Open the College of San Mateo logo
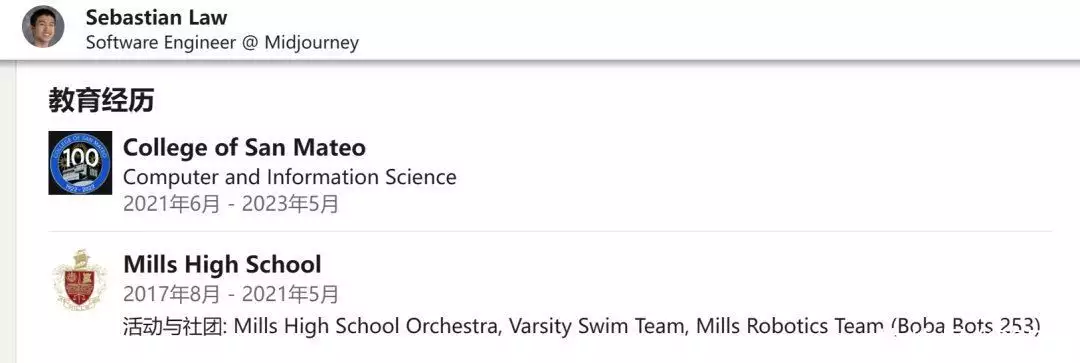Image resolution: width=1080 pixels, height=363 pixels. click(80, 163)
